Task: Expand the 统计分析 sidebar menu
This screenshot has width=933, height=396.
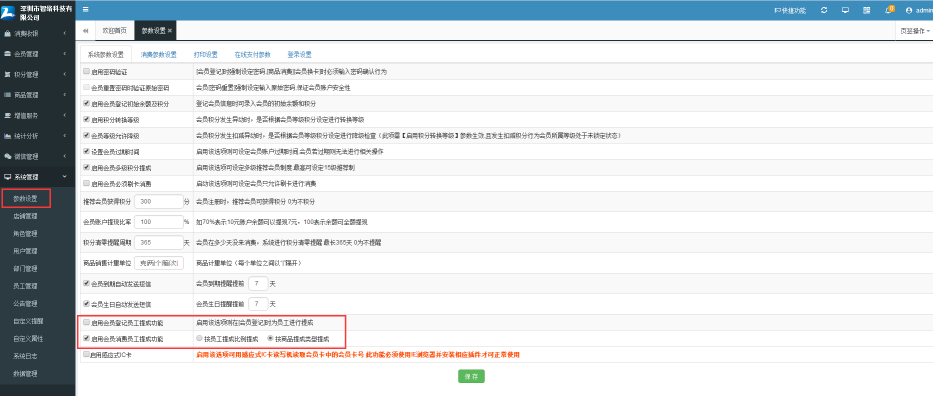Action: pos(37,136)
